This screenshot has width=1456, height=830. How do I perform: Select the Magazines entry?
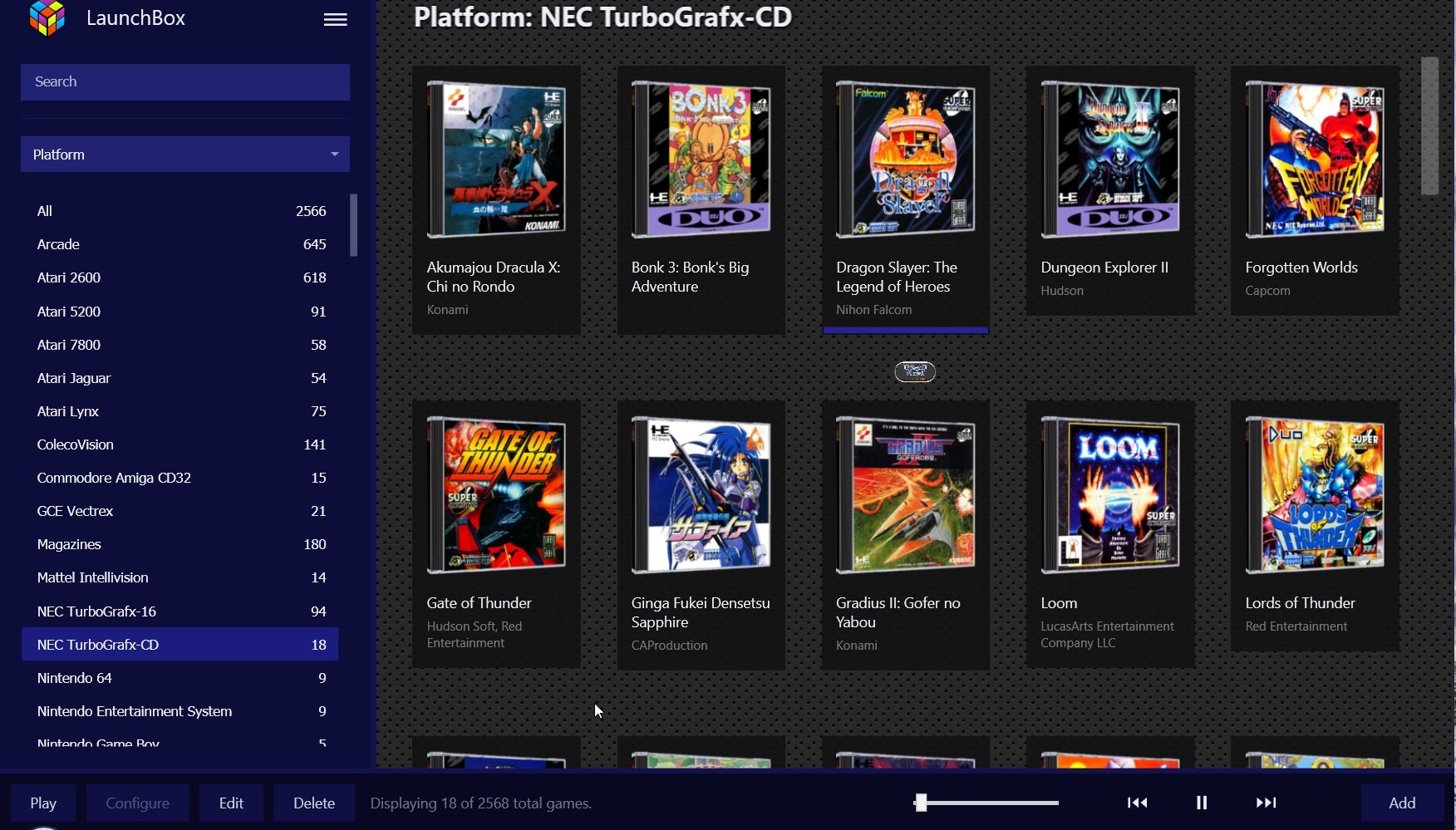point(180,544)
